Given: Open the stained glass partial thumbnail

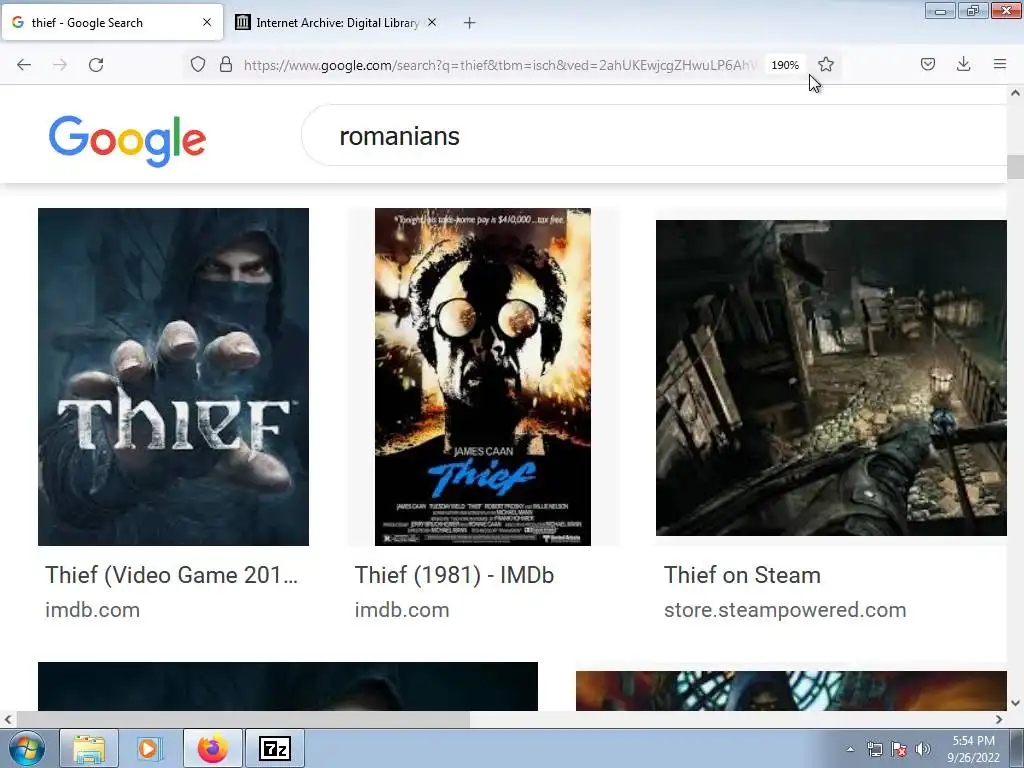Looking at the screenshot, I should [x=792, y=691].
